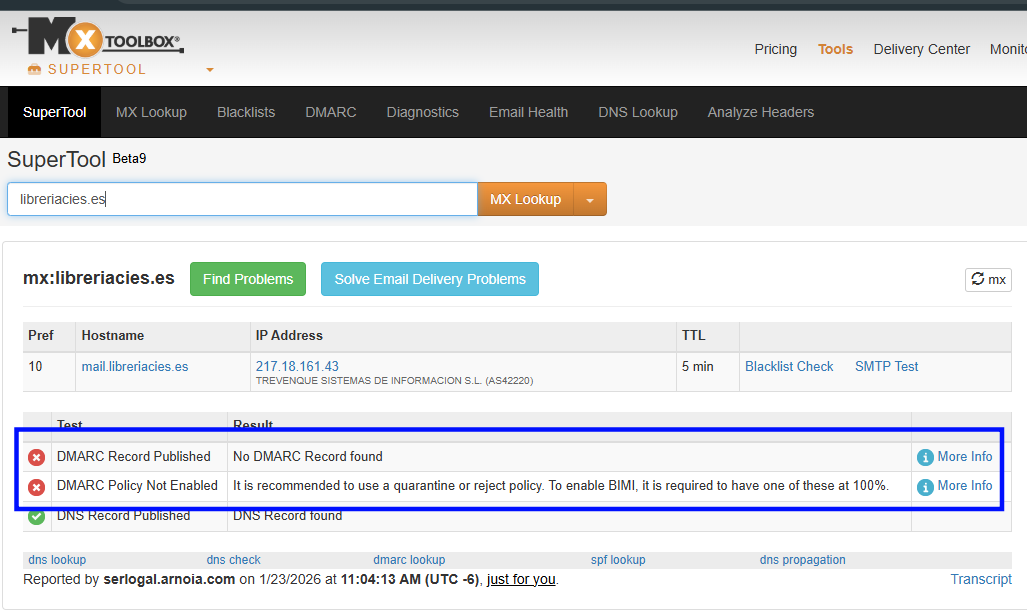Image resolution: width=1027 pixels, height=613 pixels.
Task: Click the TTL column header
Action: (693, 335)
